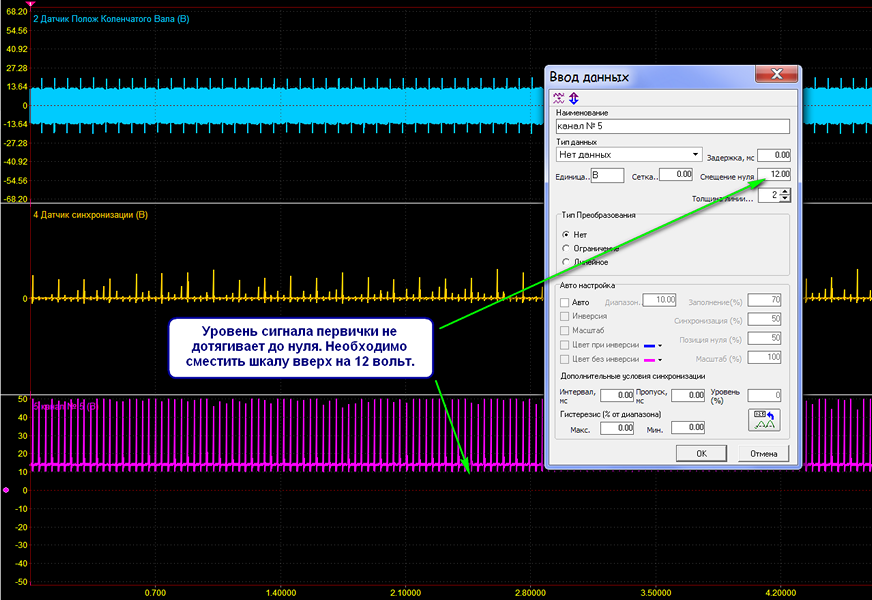Click the 0.700 time axis label
The width and height of the screenshot is (872, 600).
(155, 593)
